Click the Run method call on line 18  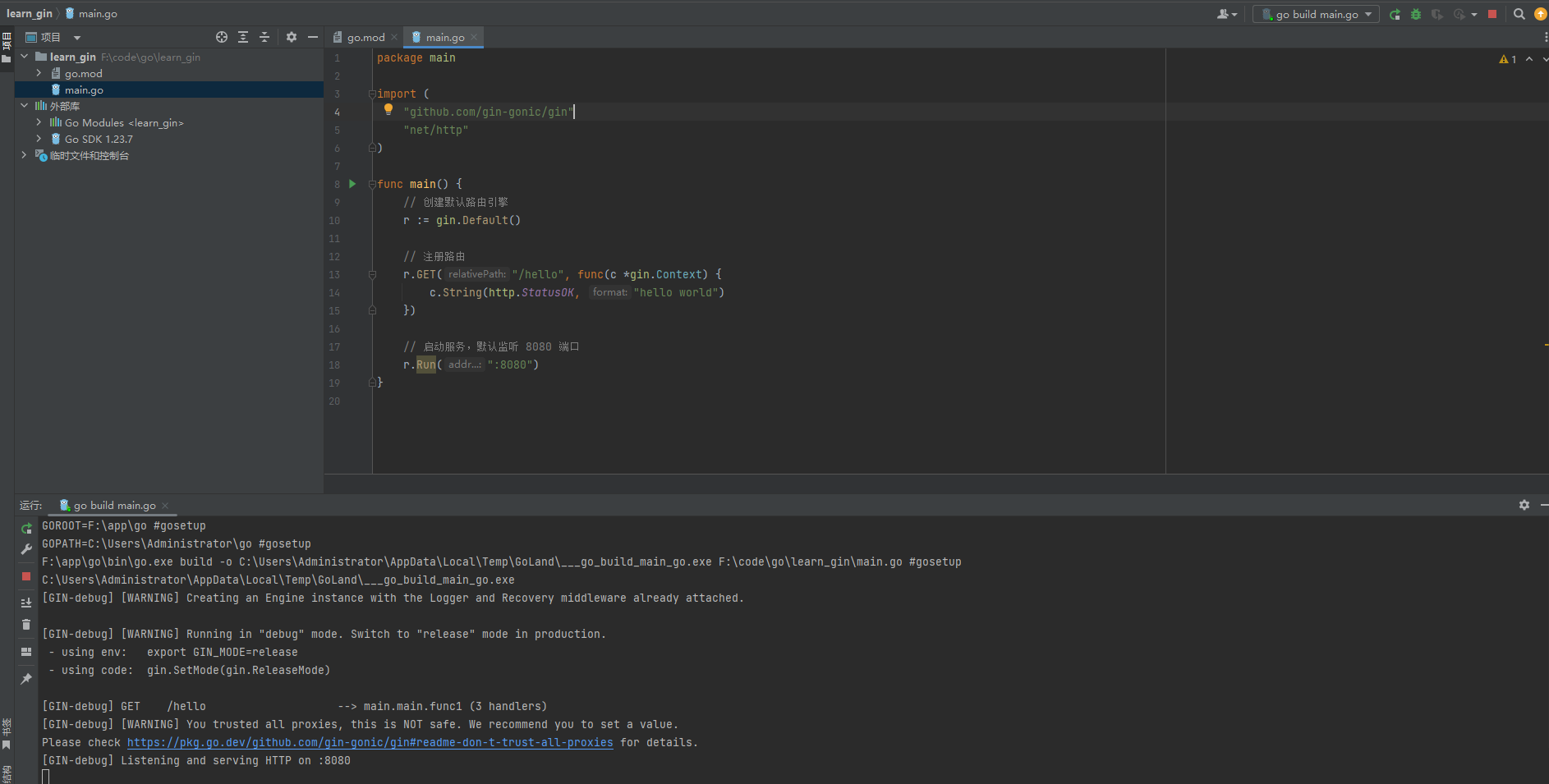coord(426,364)
